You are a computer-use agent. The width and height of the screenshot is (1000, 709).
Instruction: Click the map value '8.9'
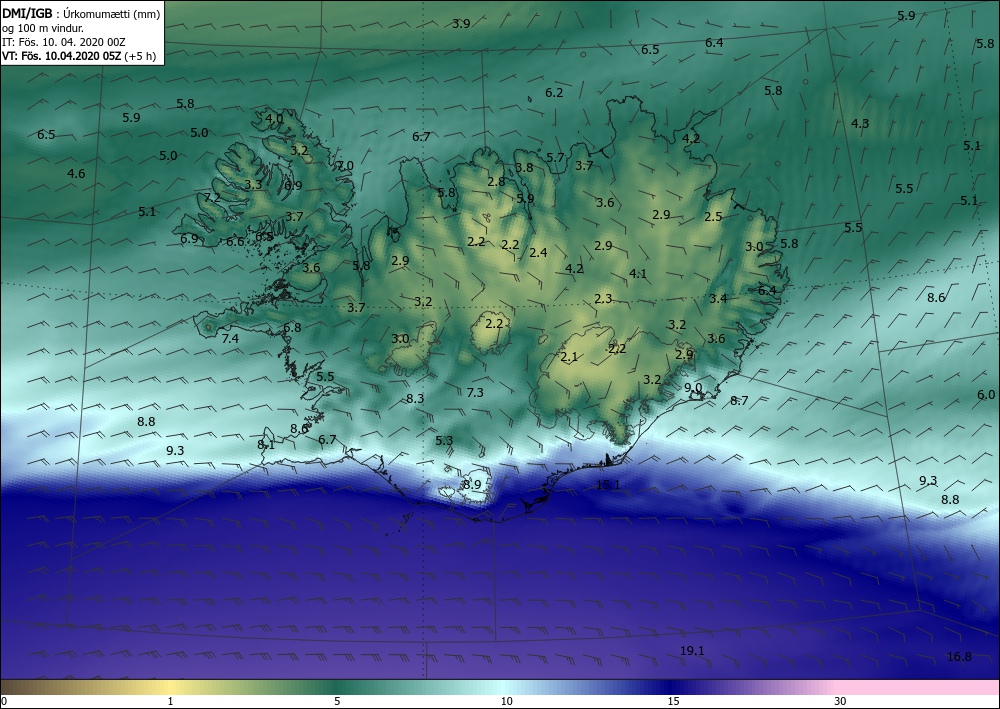coord(471,485)
